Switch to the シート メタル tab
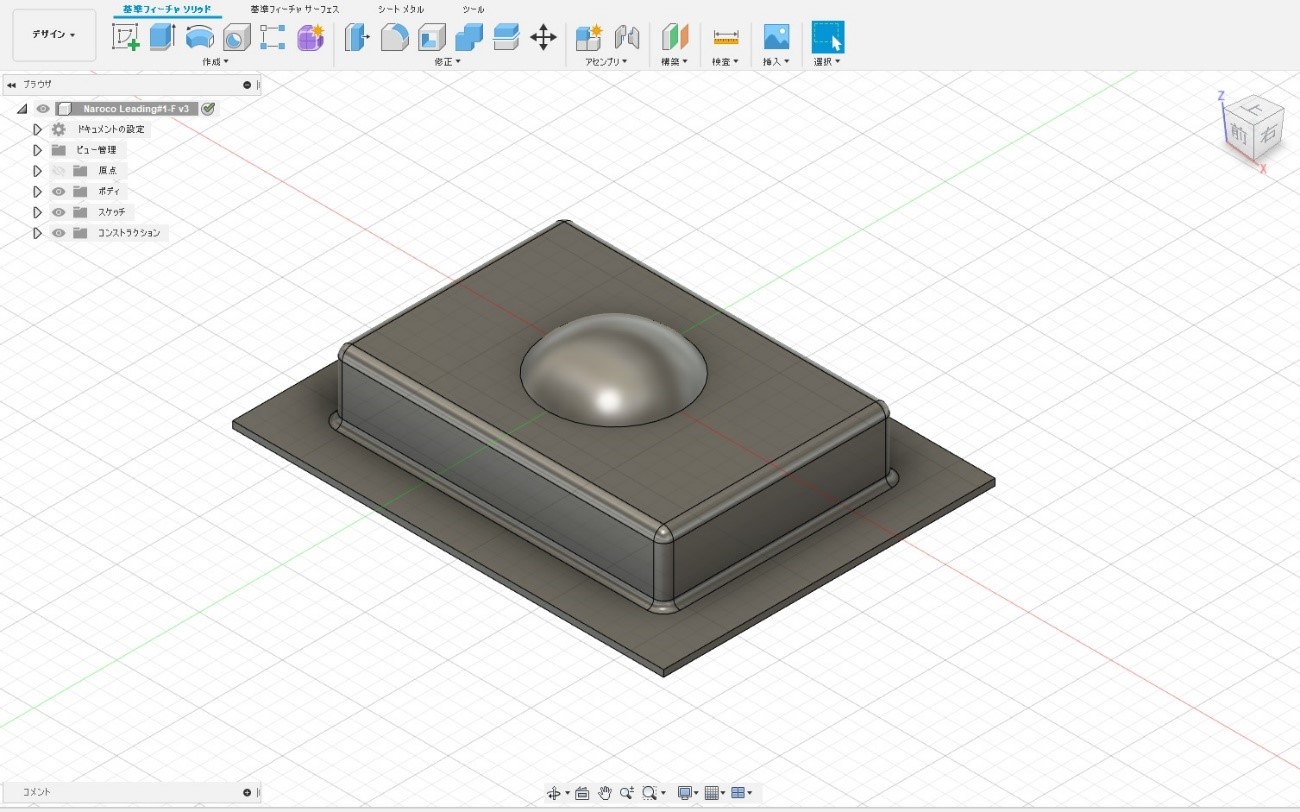The height and width of the screenshot is (812, 1300). point(400,9)
